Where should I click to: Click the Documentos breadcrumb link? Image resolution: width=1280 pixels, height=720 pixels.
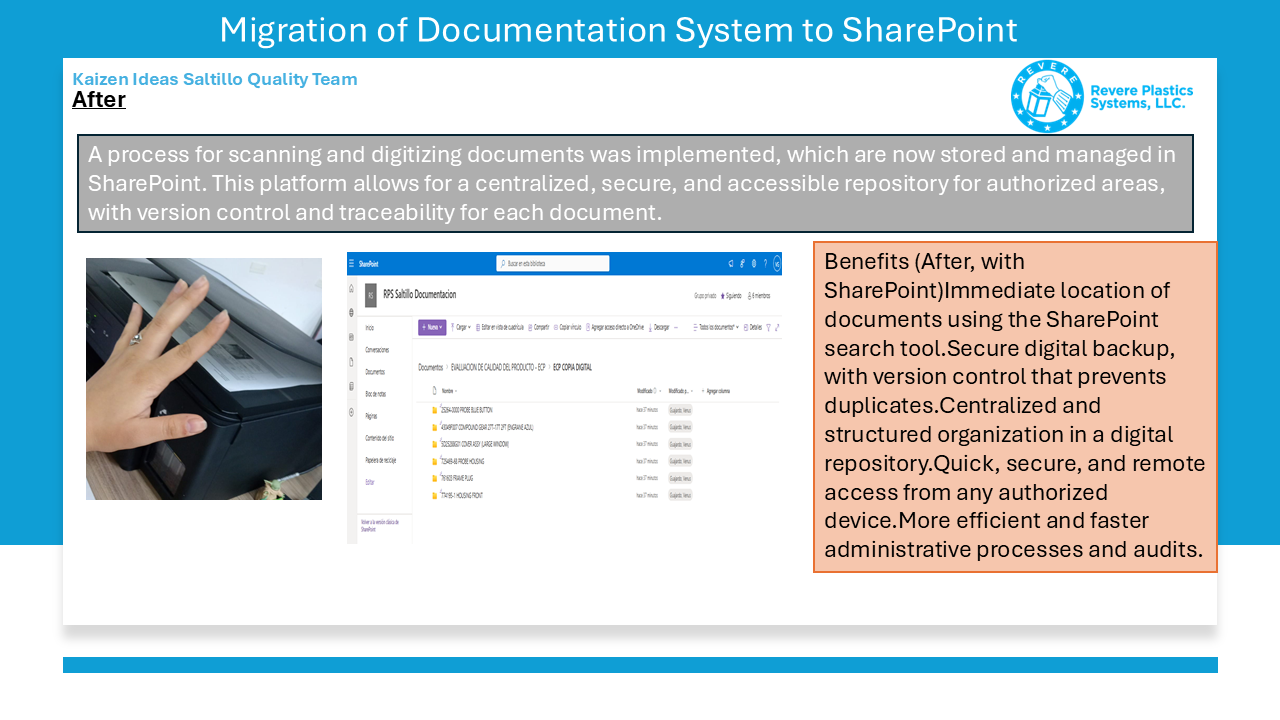[430, 367]
